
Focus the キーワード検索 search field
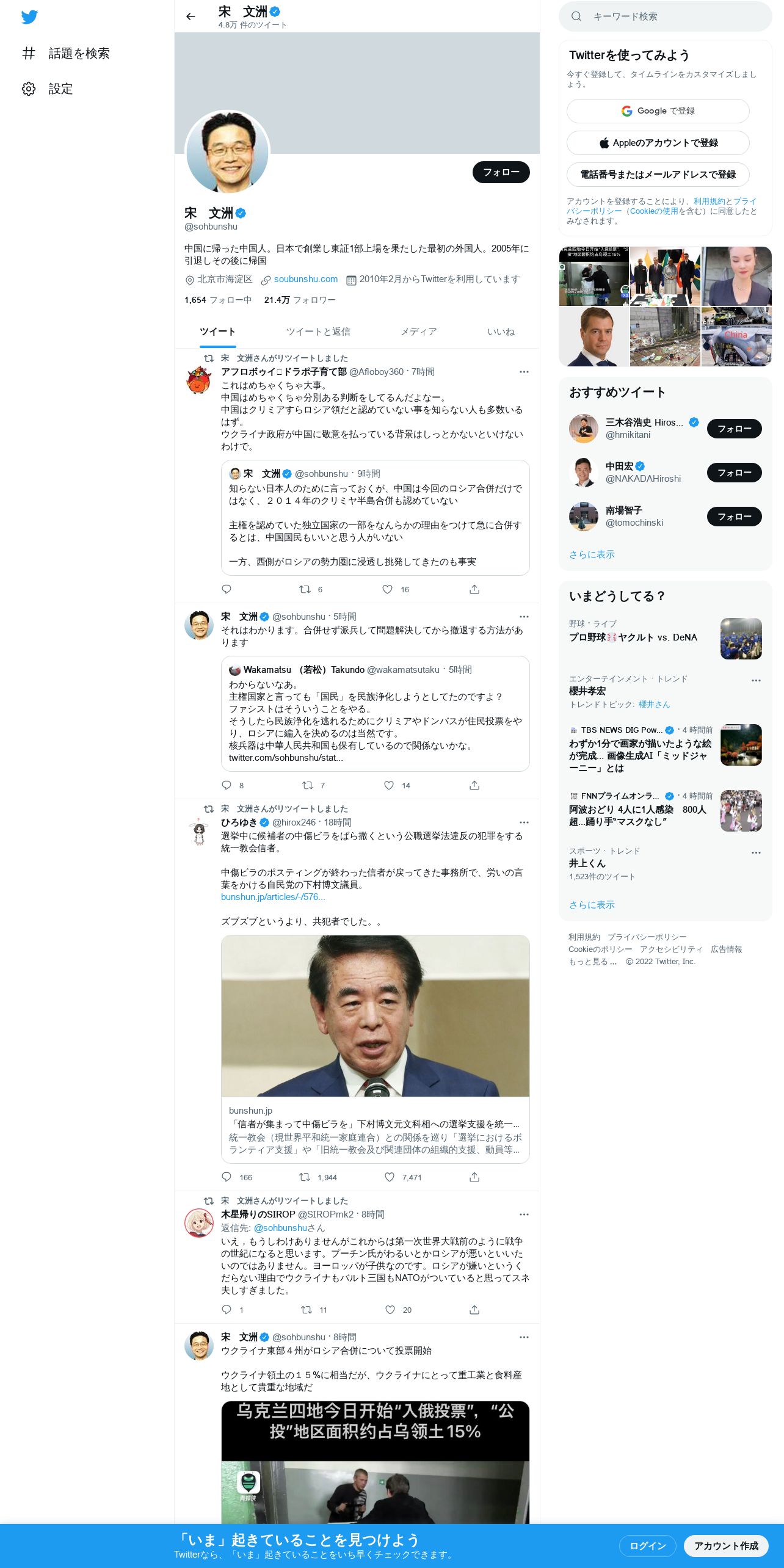pyautogui.click(x=666, y=16)
